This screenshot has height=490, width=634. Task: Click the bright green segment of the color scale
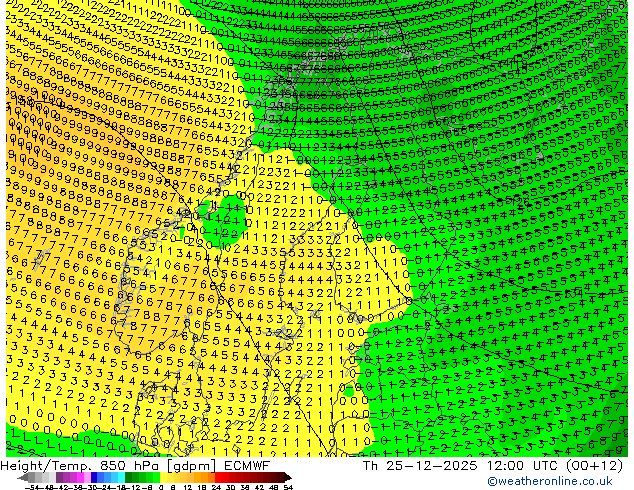(x=156, y=478)
